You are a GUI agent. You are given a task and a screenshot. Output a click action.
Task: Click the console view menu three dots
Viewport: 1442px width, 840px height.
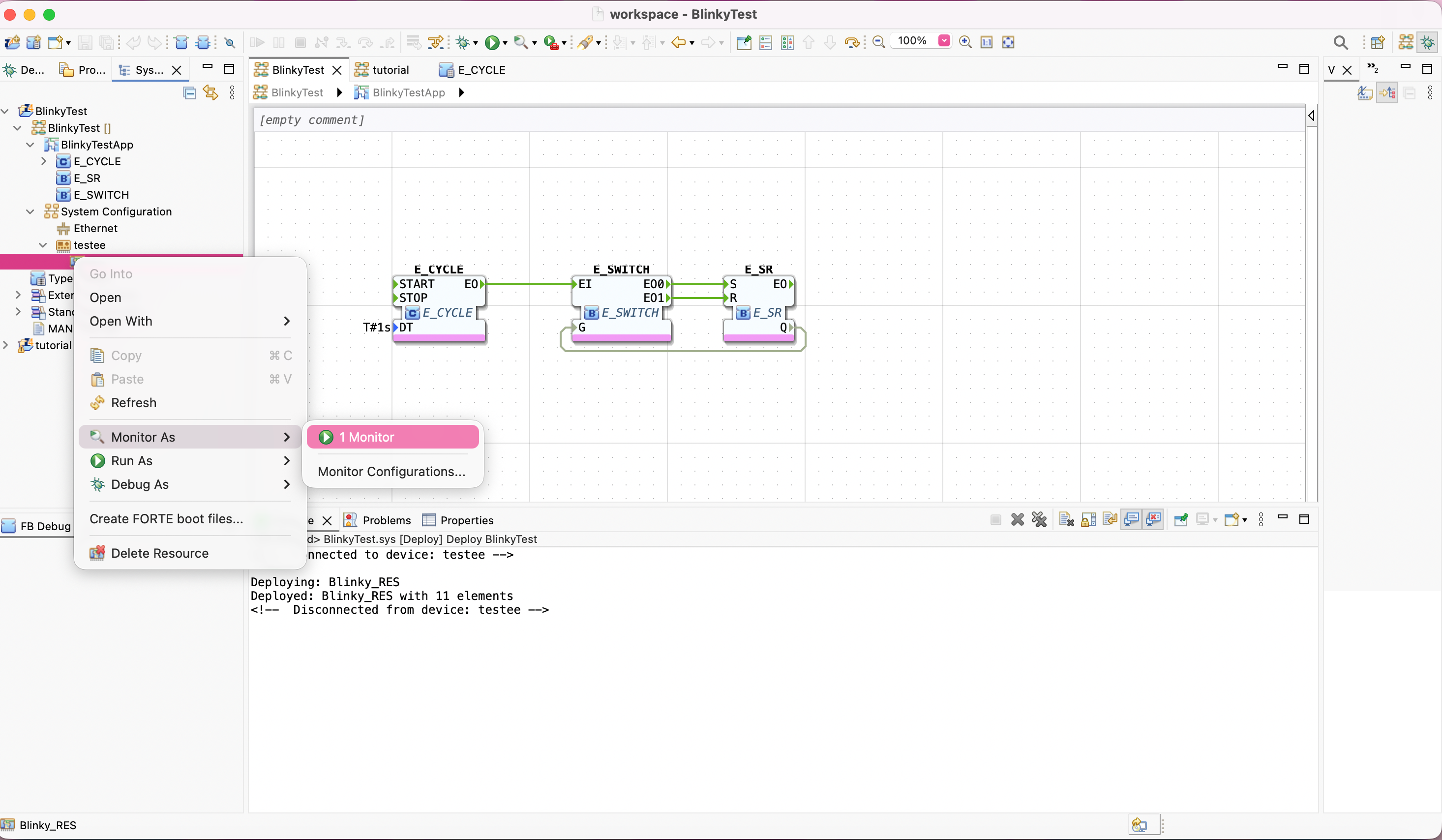tap(1261, 519)
